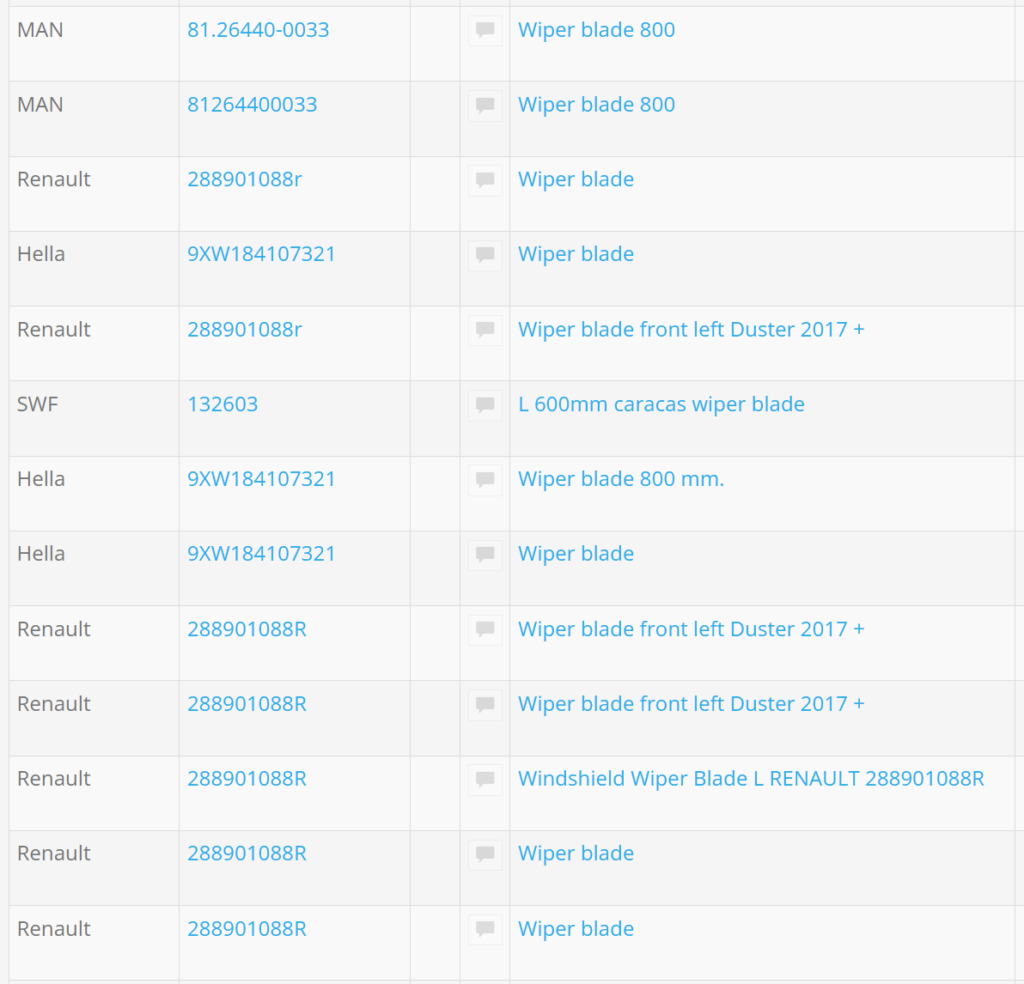Screen dimensions: 1024x984
Task: Open 288901088R in Windshield Wiper Blade row
Action: [247, 778]
